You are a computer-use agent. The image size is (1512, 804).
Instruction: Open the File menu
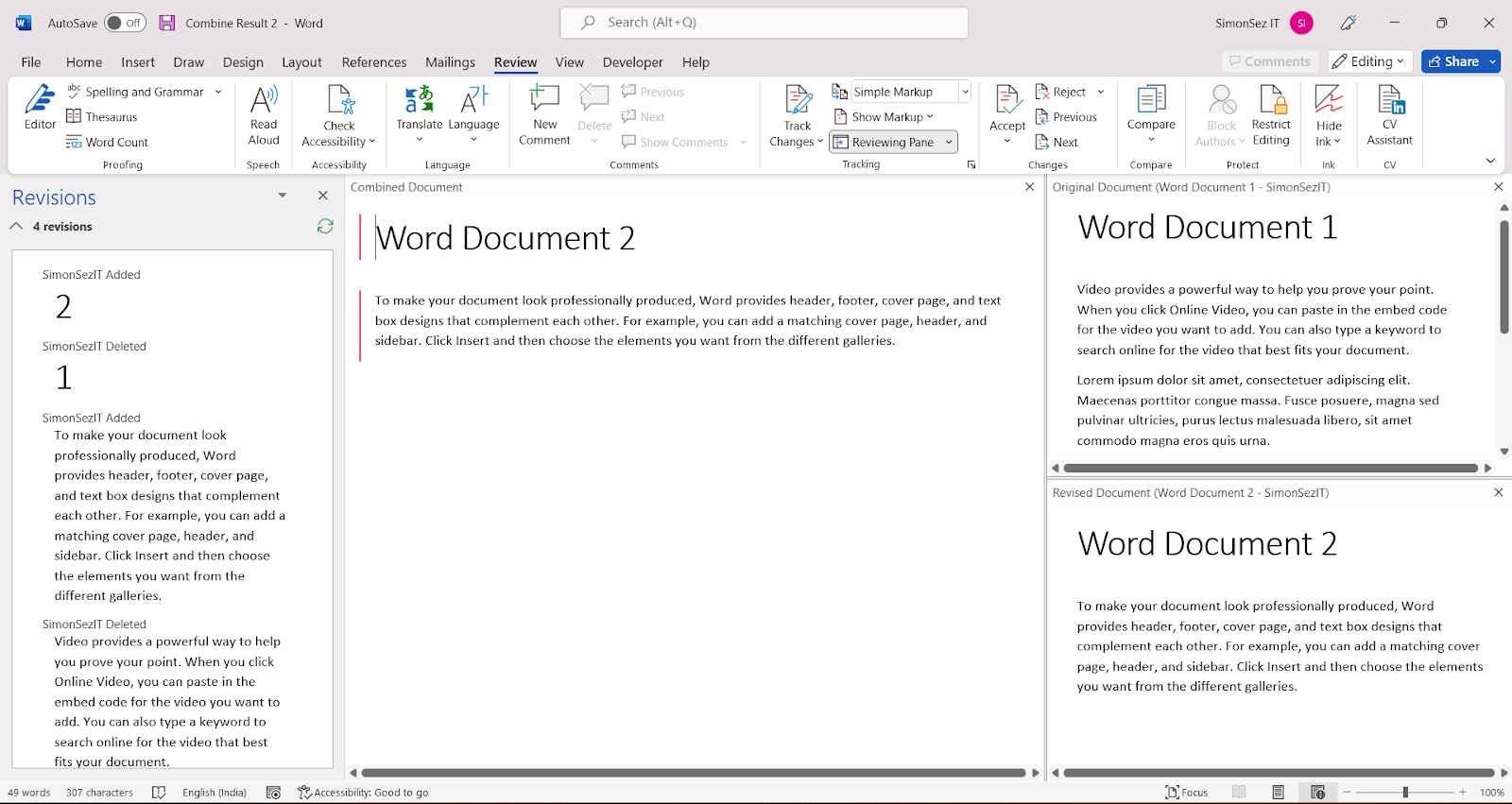click(31, 61)
